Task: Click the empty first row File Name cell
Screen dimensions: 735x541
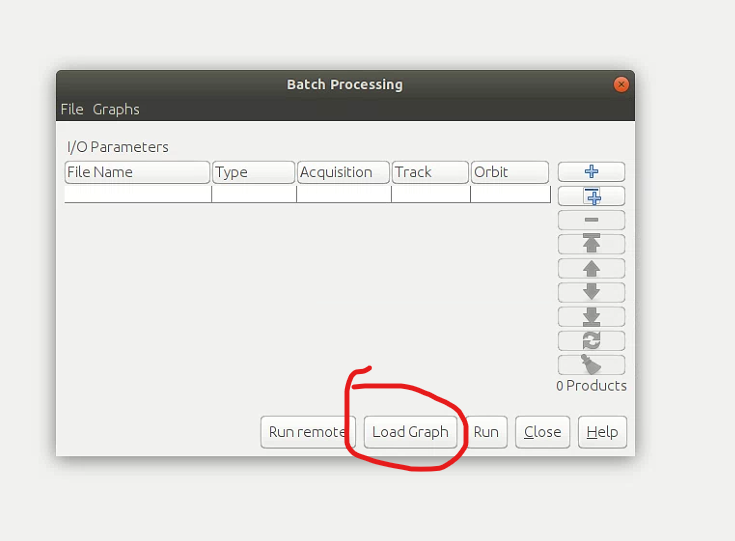Action: click(138, 194)
